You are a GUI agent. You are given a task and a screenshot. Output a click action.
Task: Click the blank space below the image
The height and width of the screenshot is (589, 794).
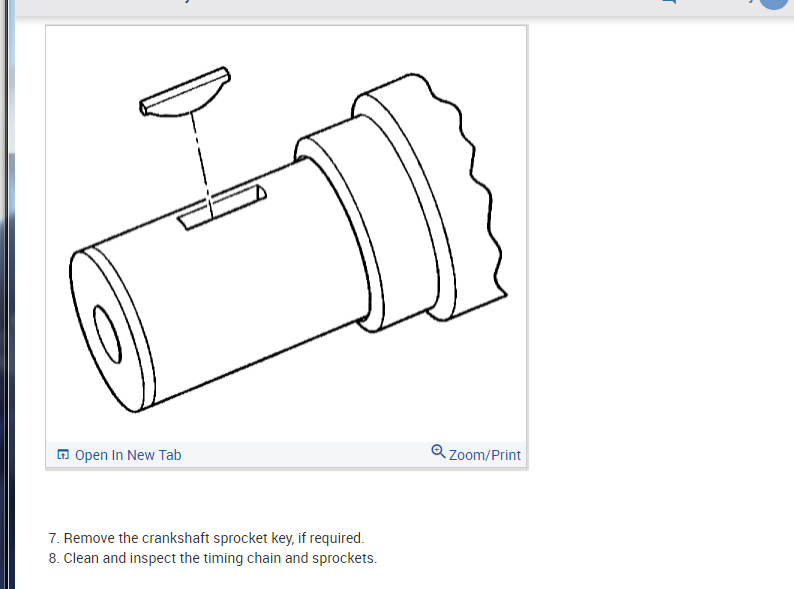286,499
